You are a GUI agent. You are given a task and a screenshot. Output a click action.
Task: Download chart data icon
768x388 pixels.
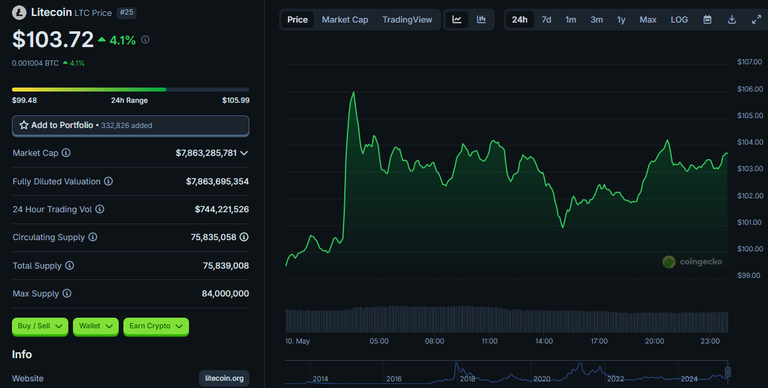[x=732, y=20]
